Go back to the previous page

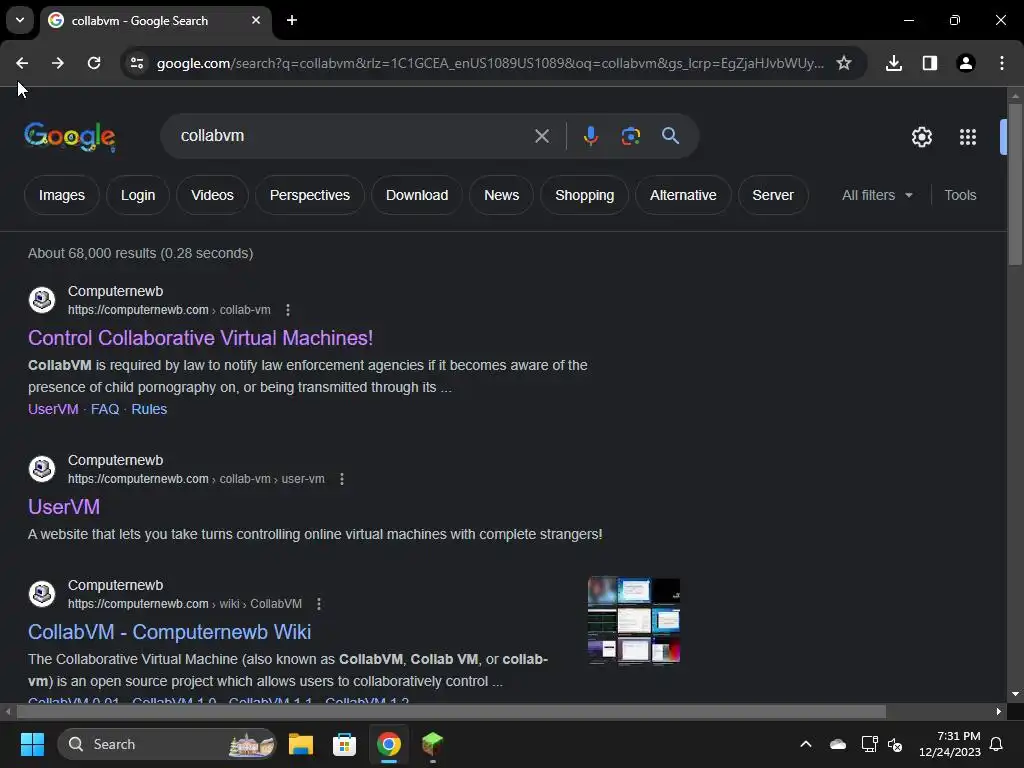22,63
